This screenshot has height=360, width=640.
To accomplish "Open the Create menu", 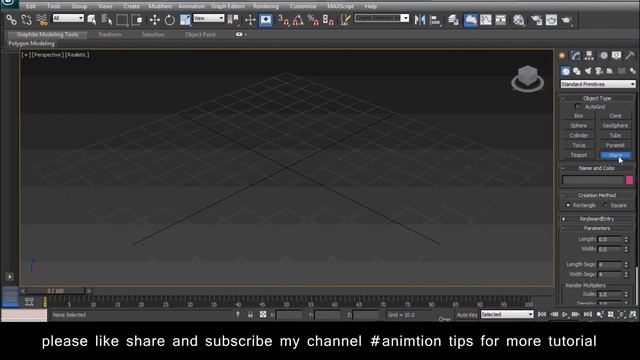I will [131, 6].
